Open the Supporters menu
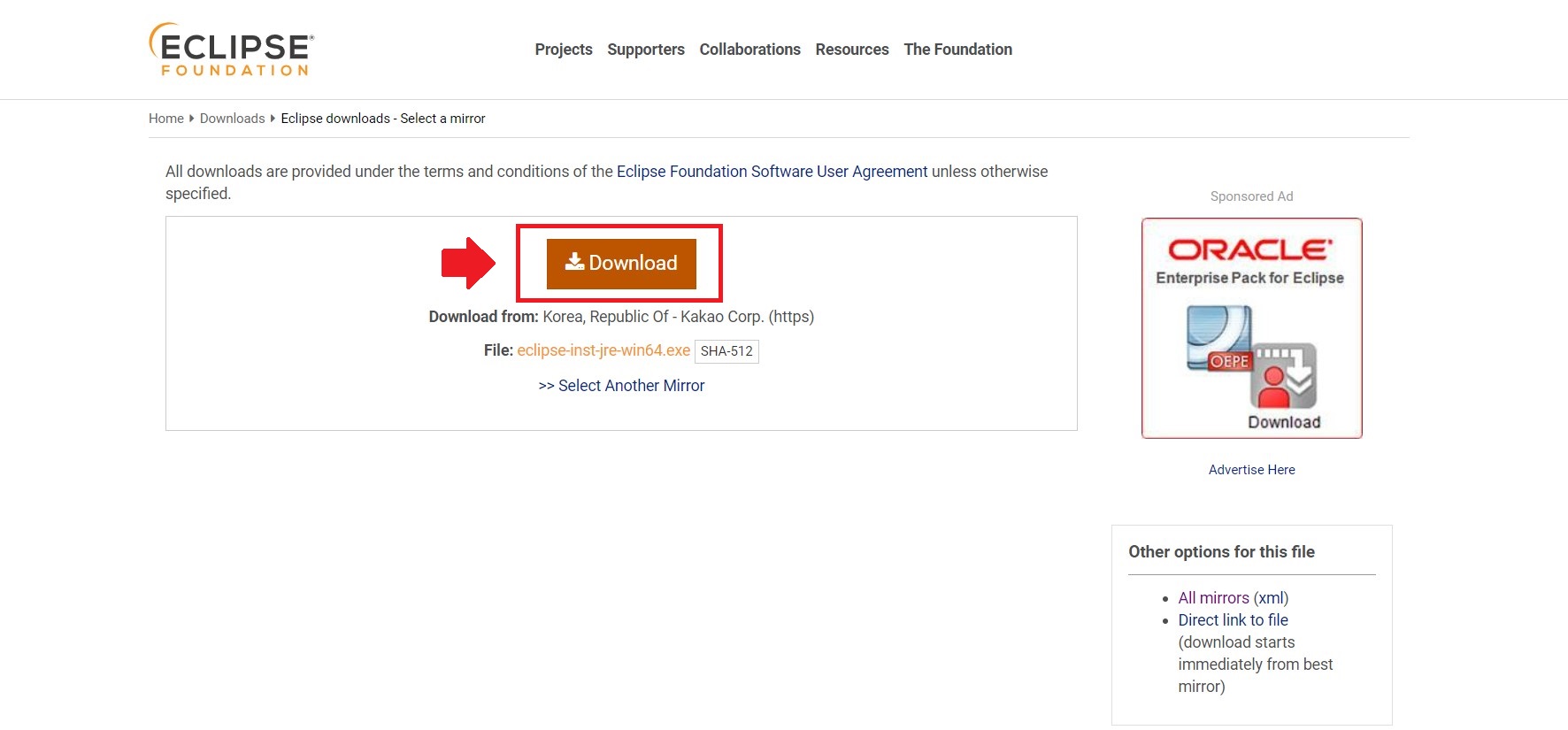Image resolution: width=1568 pixels, height=730 pixels. (646, 50)
